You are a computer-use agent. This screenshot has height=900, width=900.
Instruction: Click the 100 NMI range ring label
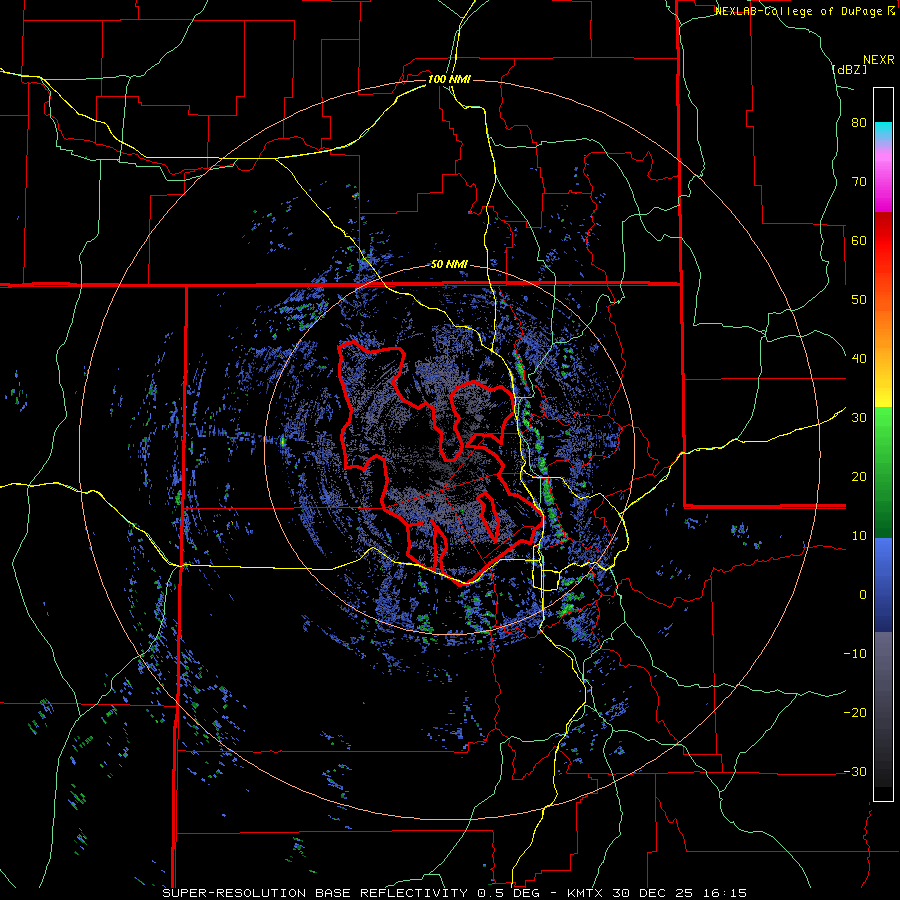pyautogui.click(x=449, y=79)
